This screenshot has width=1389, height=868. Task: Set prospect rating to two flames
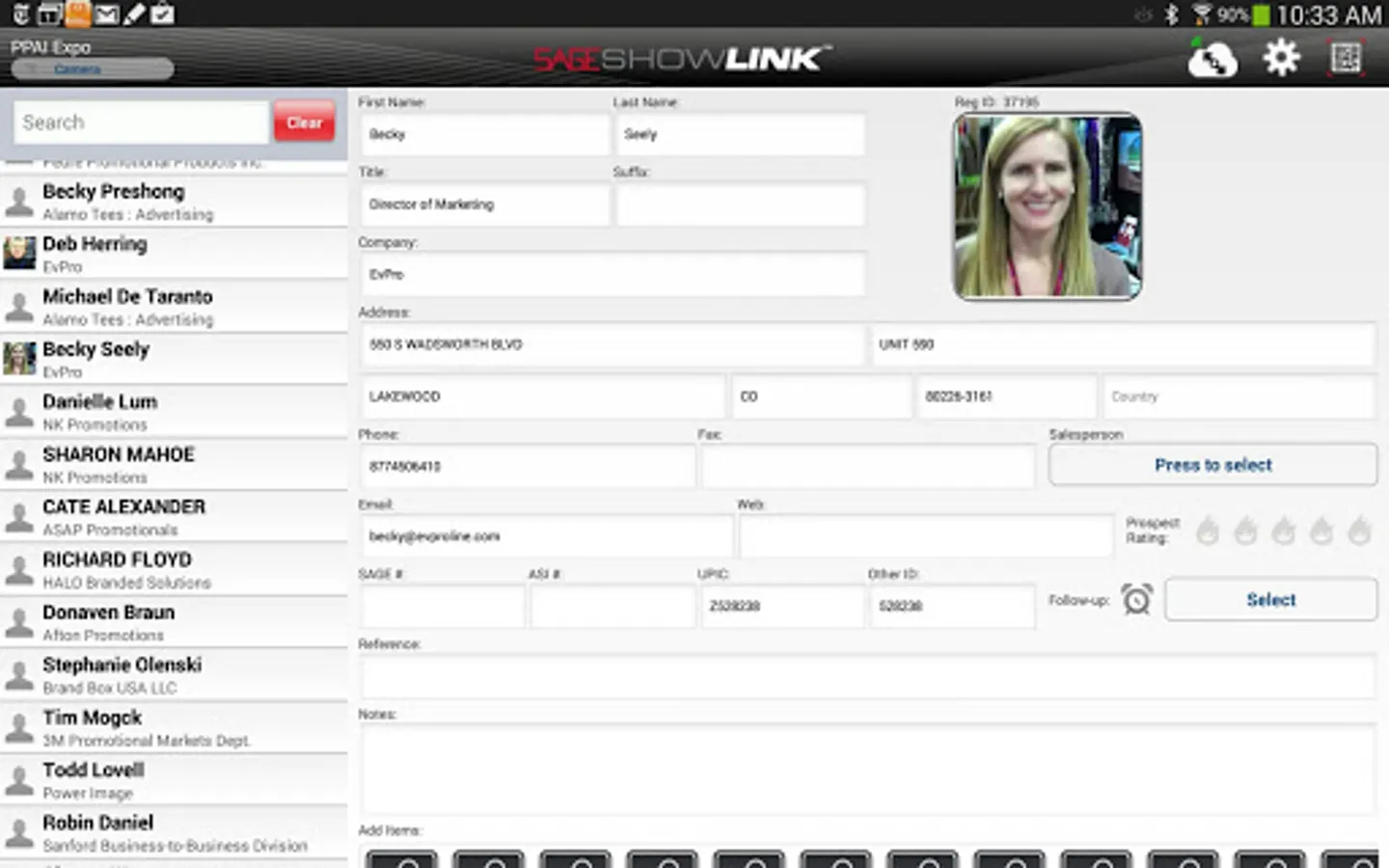[1245, 529]
